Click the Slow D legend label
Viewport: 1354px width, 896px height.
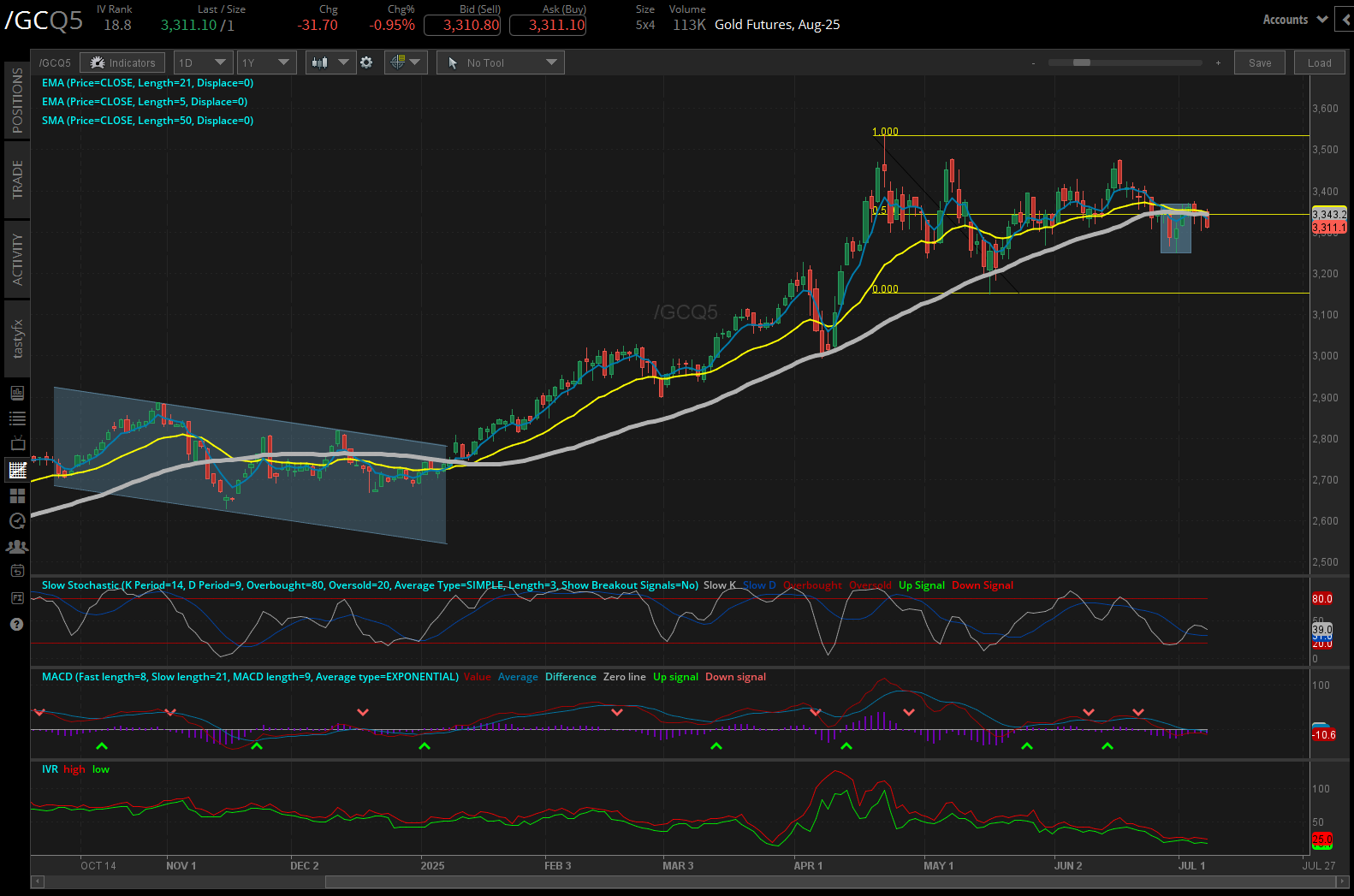(x=759, y=585)
